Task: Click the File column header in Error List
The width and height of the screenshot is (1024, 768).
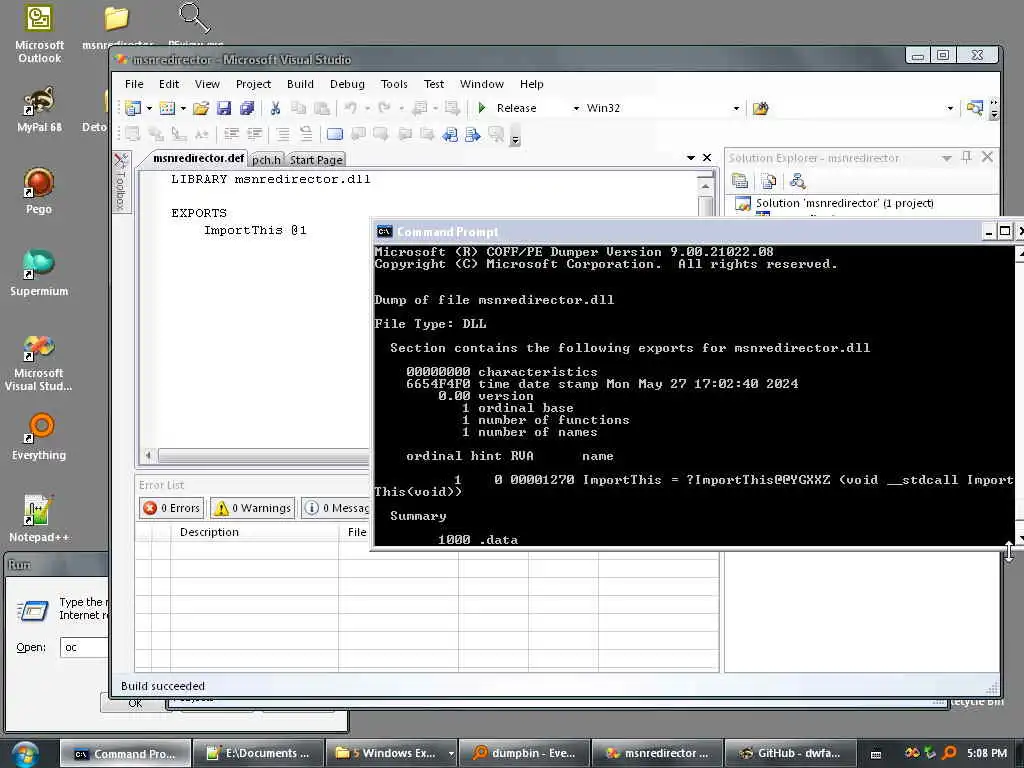Action: (354, 532)
